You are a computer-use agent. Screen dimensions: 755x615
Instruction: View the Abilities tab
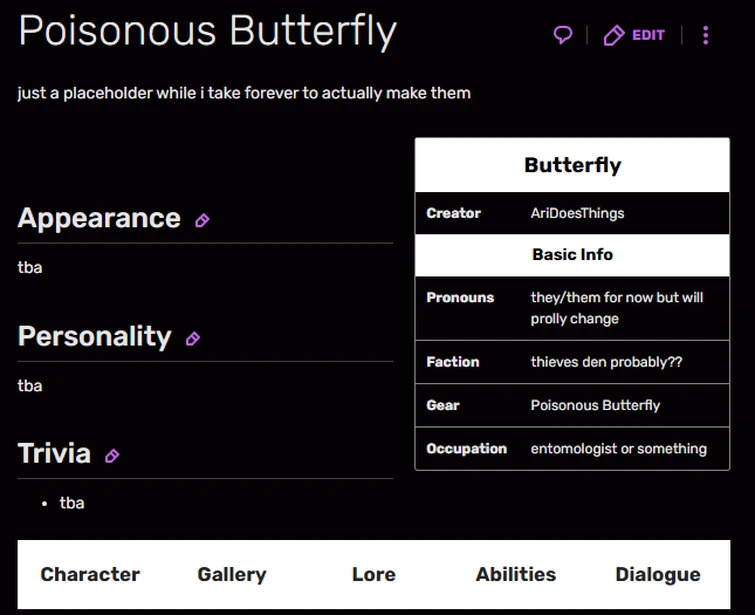tap(516, 574)
